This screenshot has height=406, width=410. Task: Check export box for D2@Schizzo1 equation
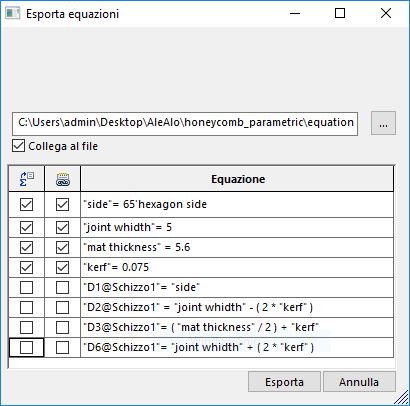click(26, 308)
